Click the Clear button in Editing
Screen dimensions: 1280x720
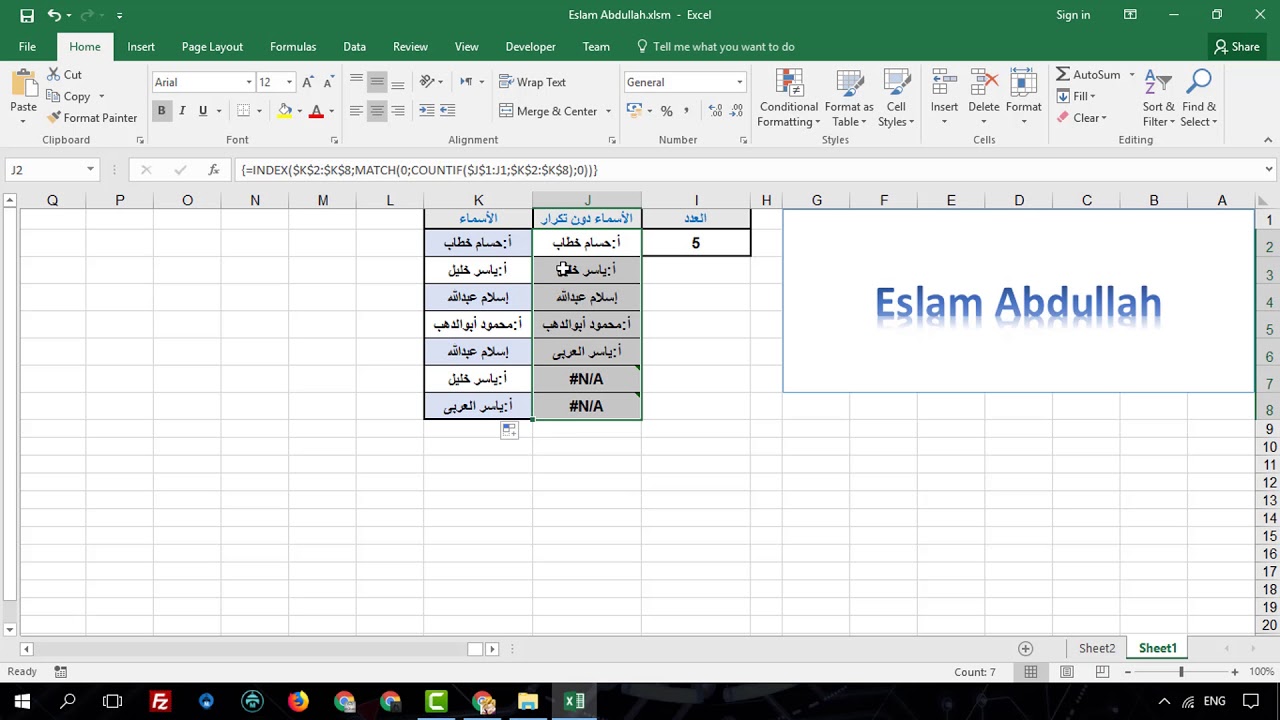click(1081, 118)
